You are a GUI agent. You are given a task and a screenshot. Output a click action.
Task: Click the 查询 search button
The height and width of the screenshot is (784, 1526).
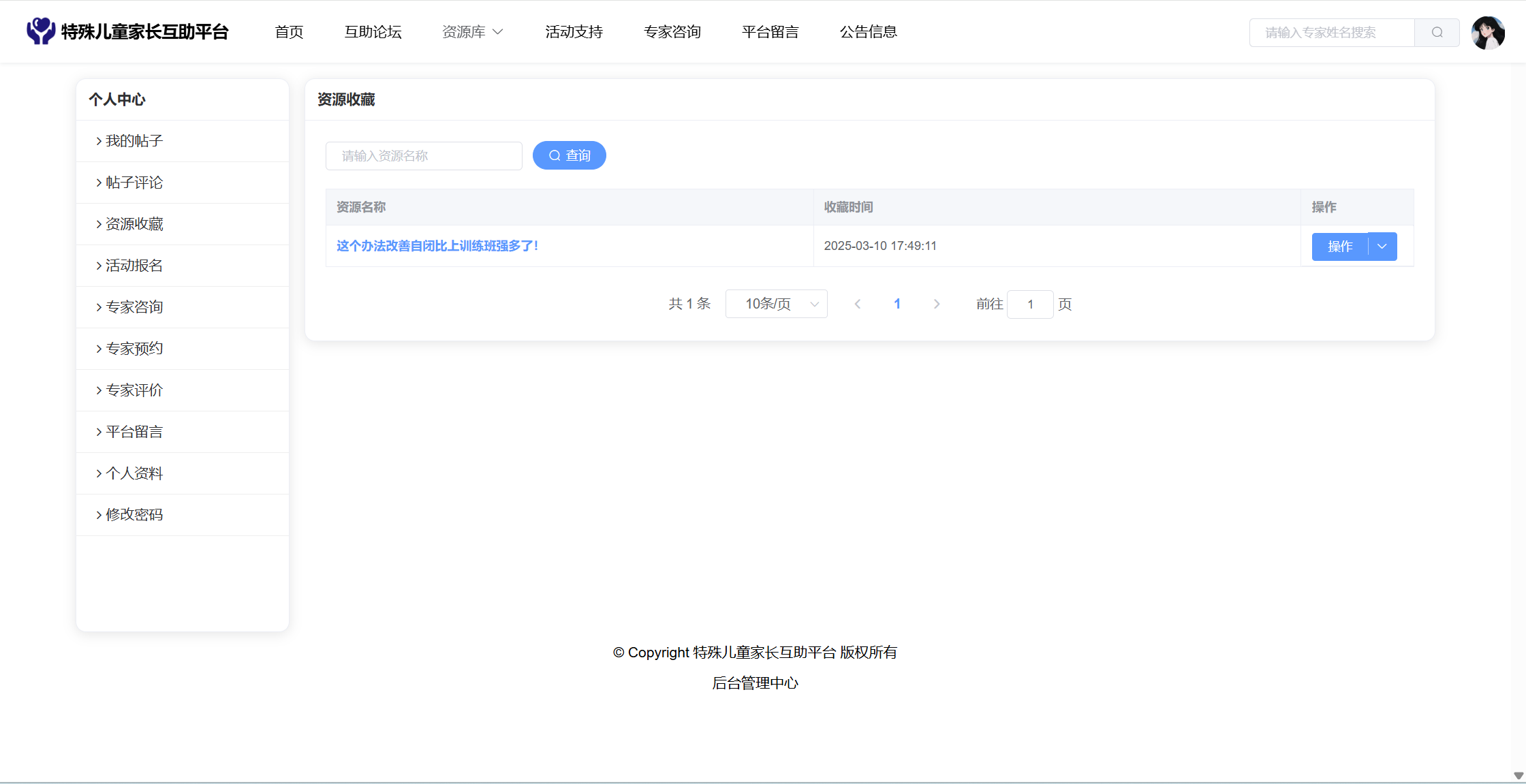(x=569, y=156)
